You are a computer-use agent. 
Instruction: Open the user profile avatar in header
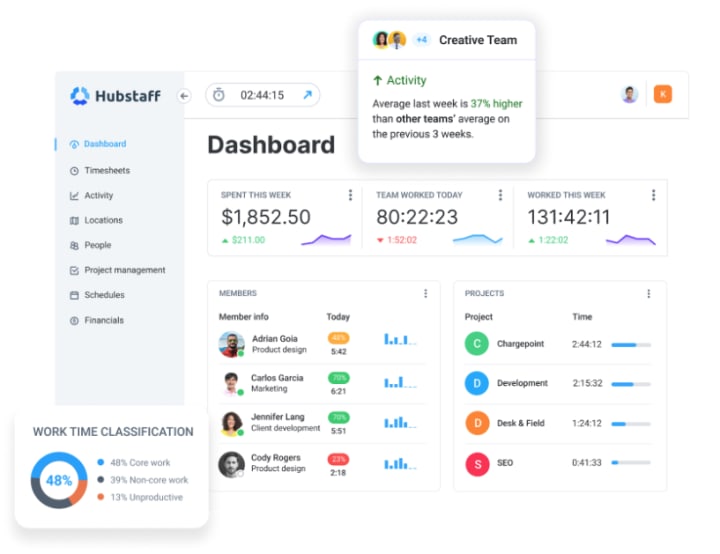(x=630, y=94)
